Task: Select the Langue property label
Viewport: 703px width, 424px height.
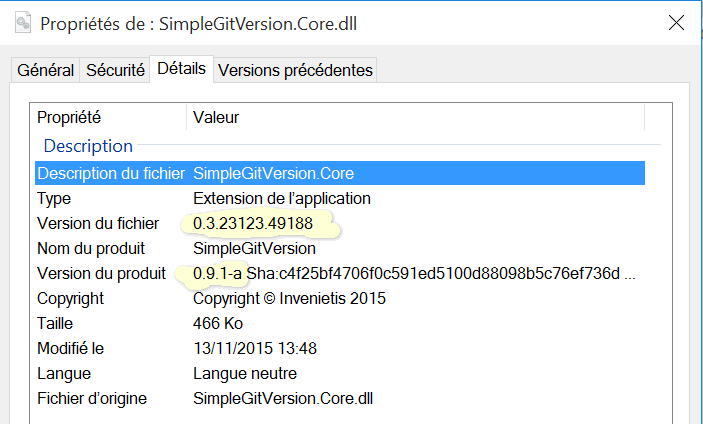Action: pyautogui.click(x=64, y=374)
